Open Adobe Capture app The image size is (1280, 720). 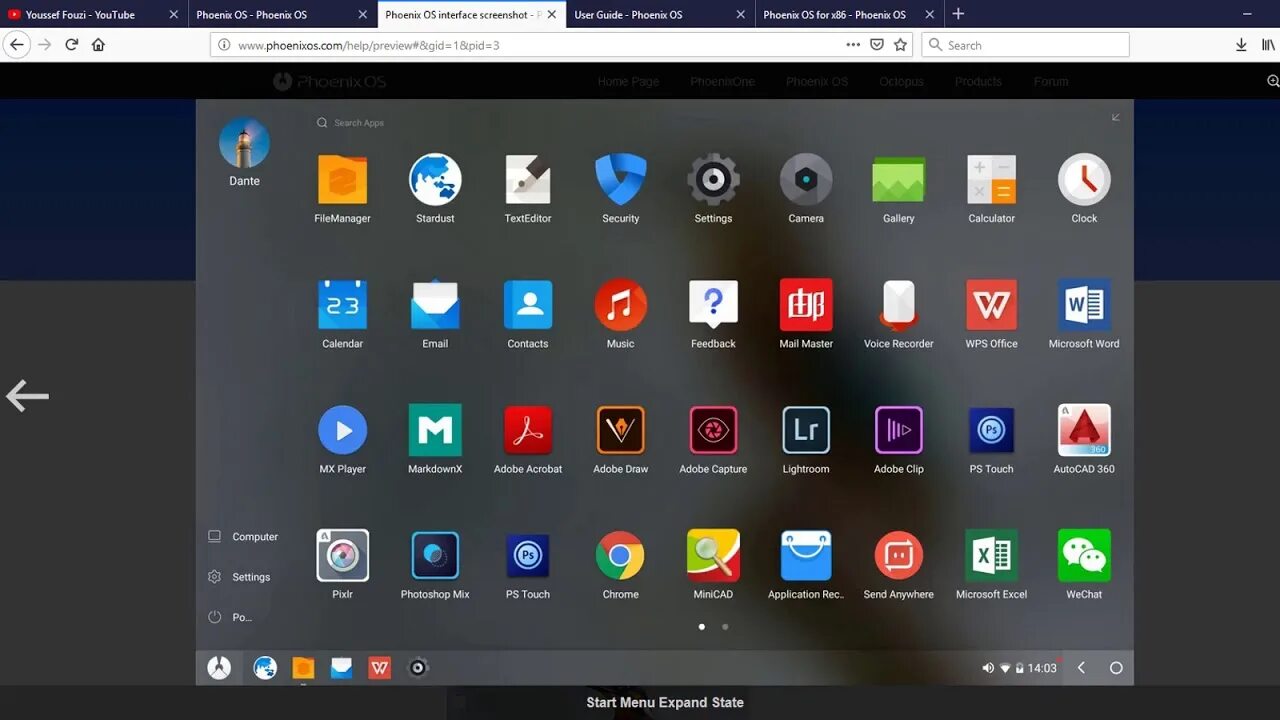(x=713, y=430)
